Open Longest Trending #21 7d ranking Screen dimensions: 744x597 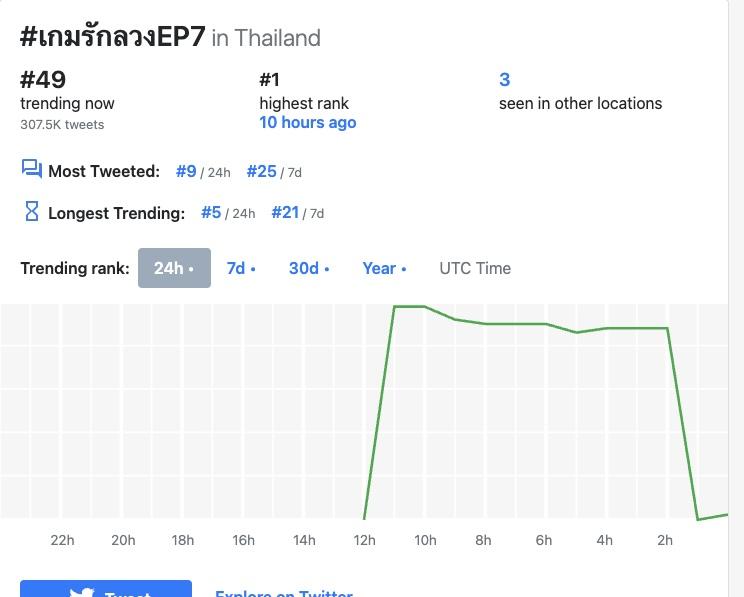285,212
